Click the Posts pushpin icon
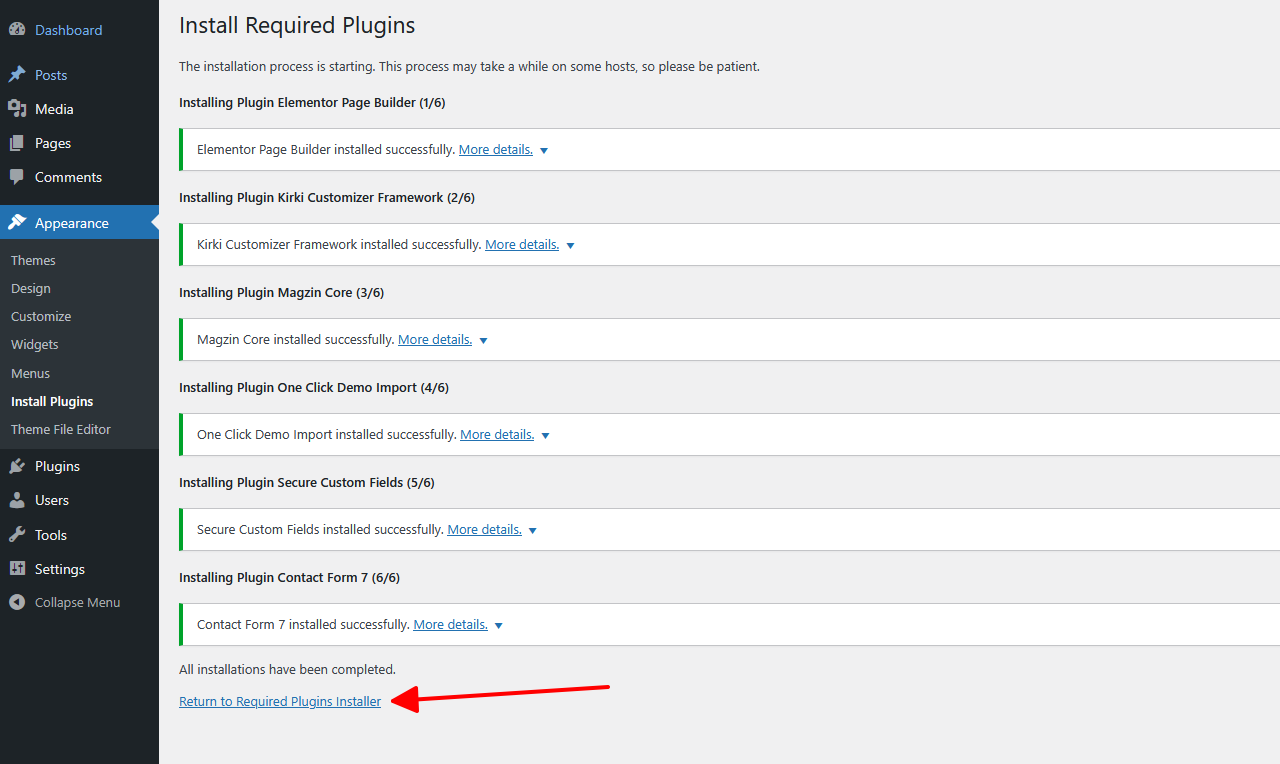 click(17, 75)
